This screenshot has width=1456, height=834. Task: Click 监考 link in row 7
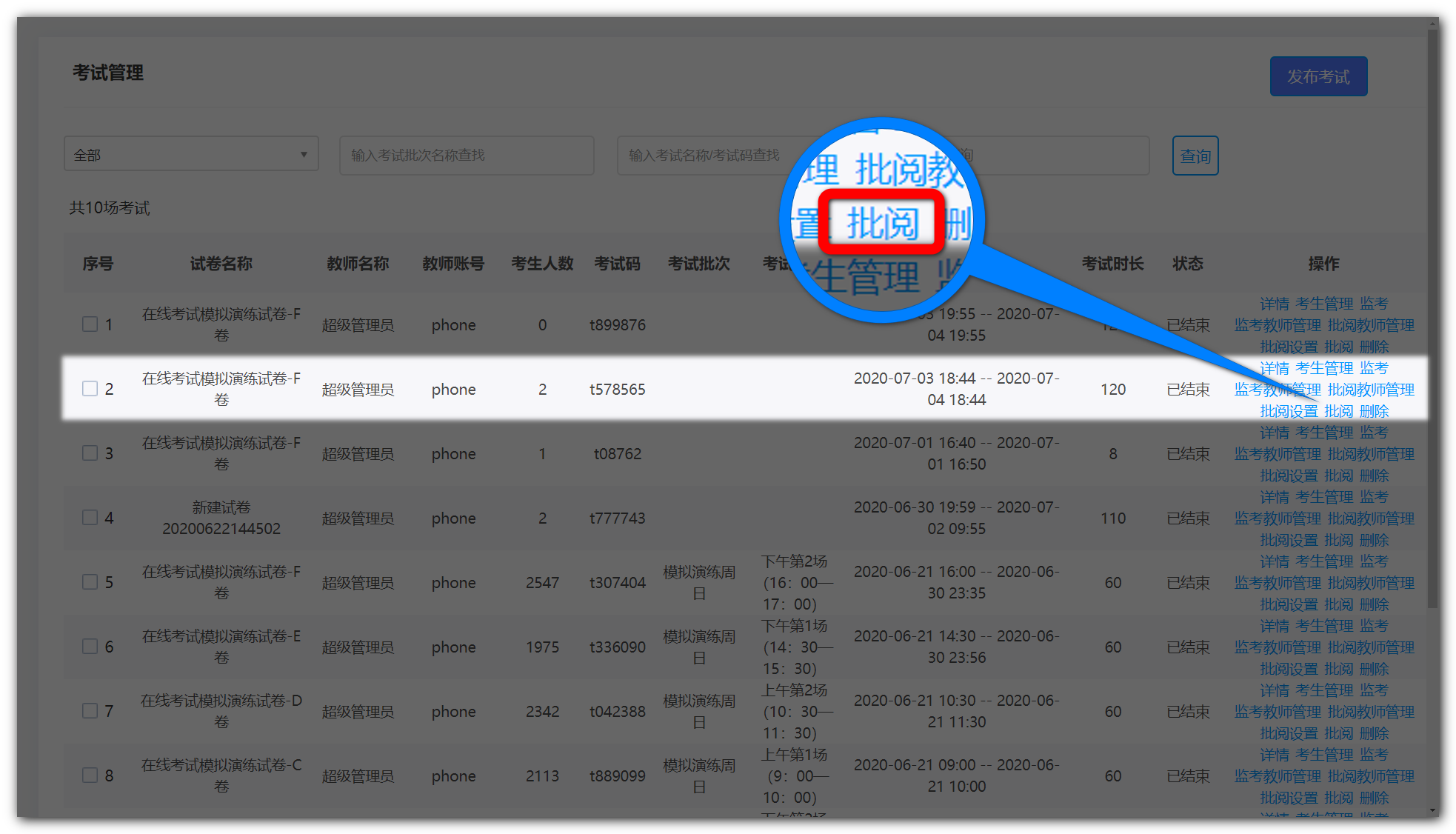[x=1374, y=690]
